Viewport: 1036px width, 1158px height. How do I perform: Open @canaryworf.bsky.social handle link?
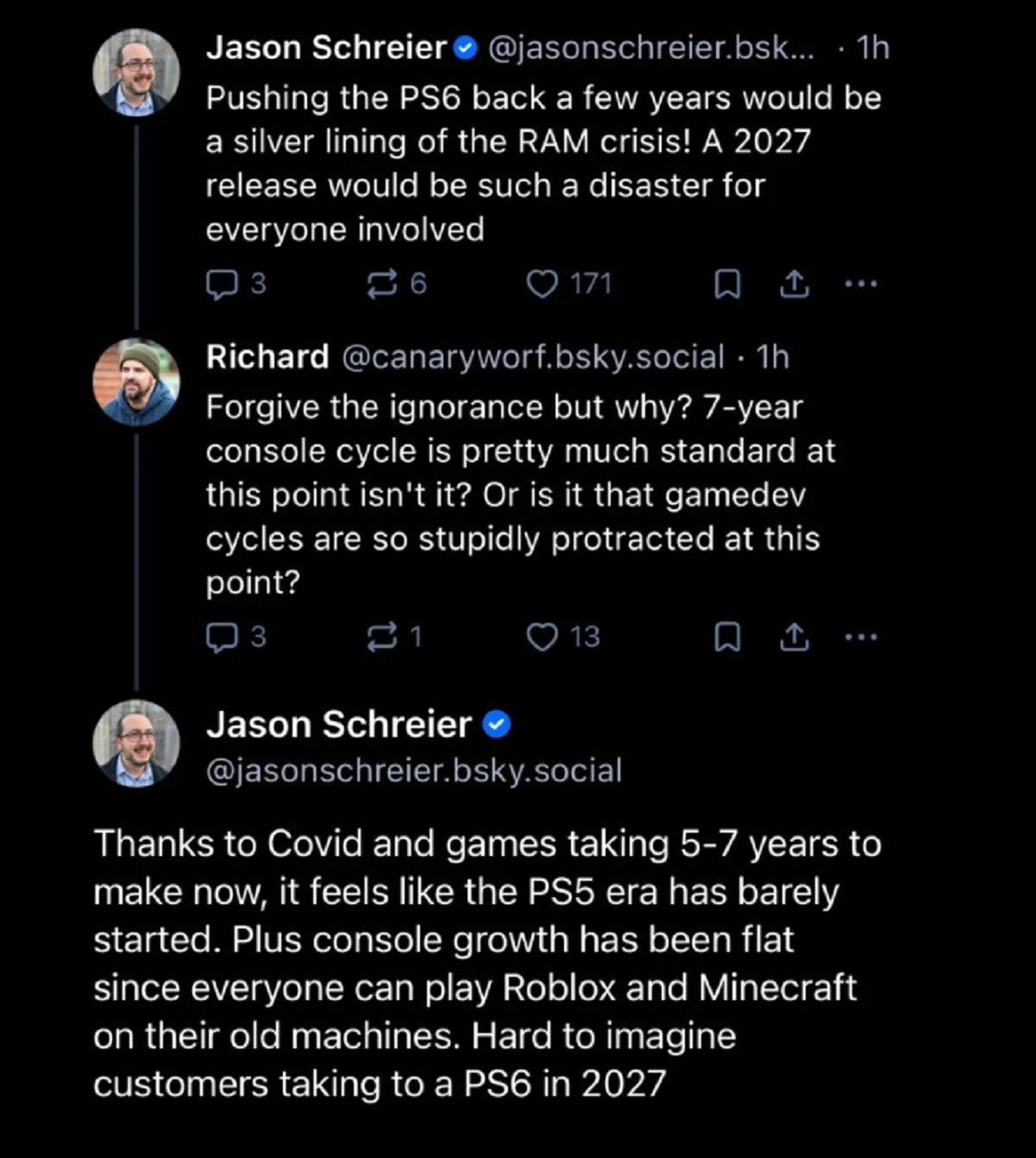click(x=533, y=356)
